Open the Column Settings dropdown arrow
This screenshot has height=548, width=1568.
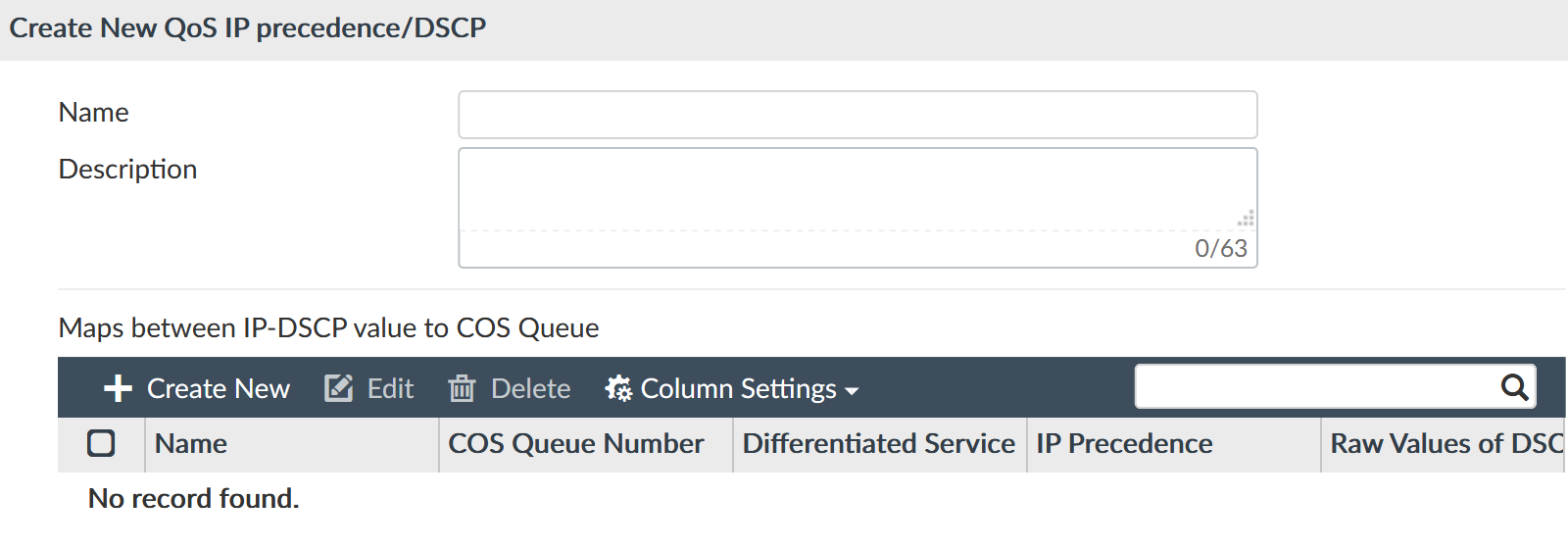point(852,391)
